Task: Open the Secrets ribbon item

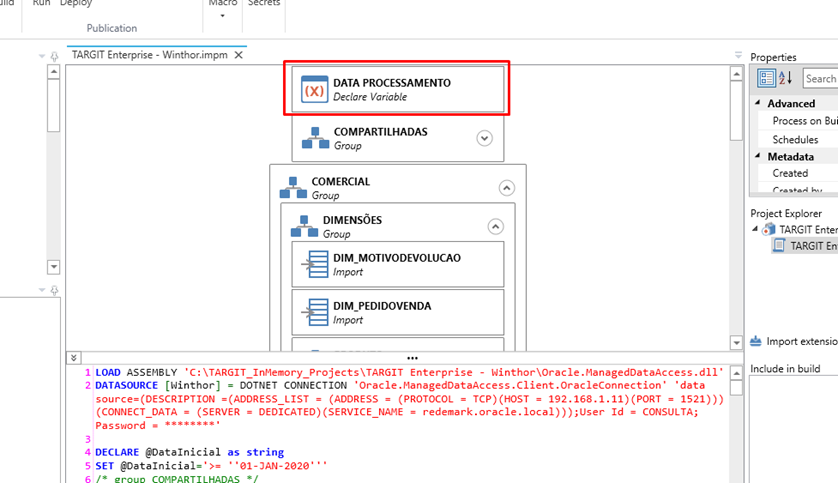Action: click(264, 3)
